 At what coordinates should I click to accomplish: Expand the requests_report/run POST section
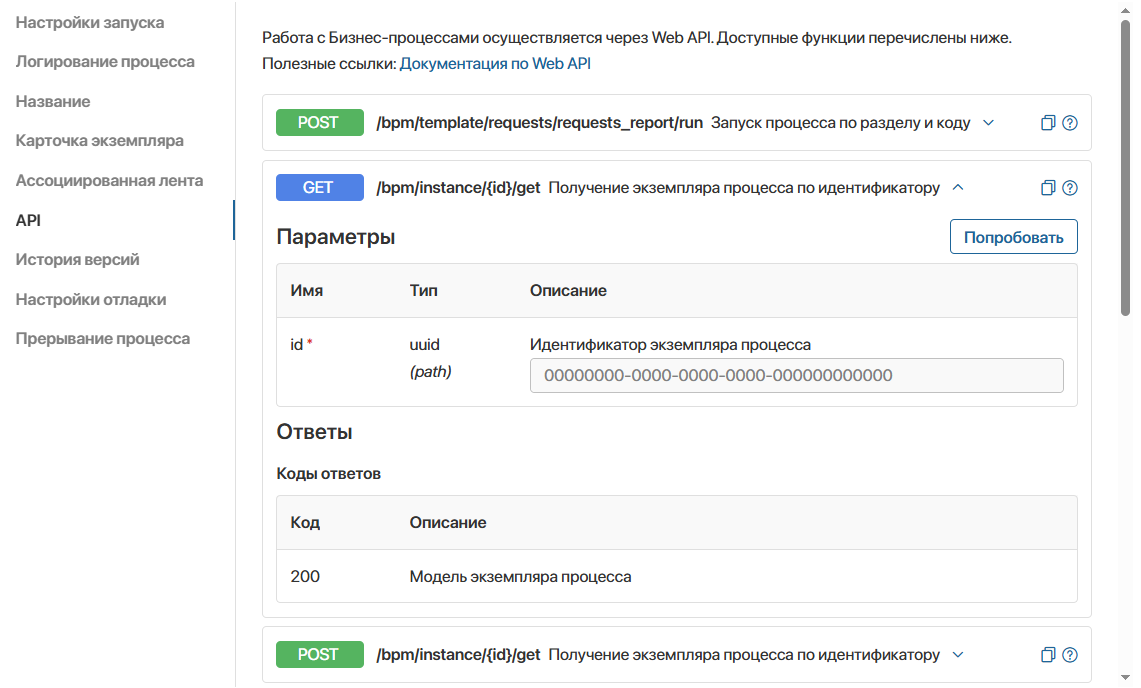tap(988, 123)
